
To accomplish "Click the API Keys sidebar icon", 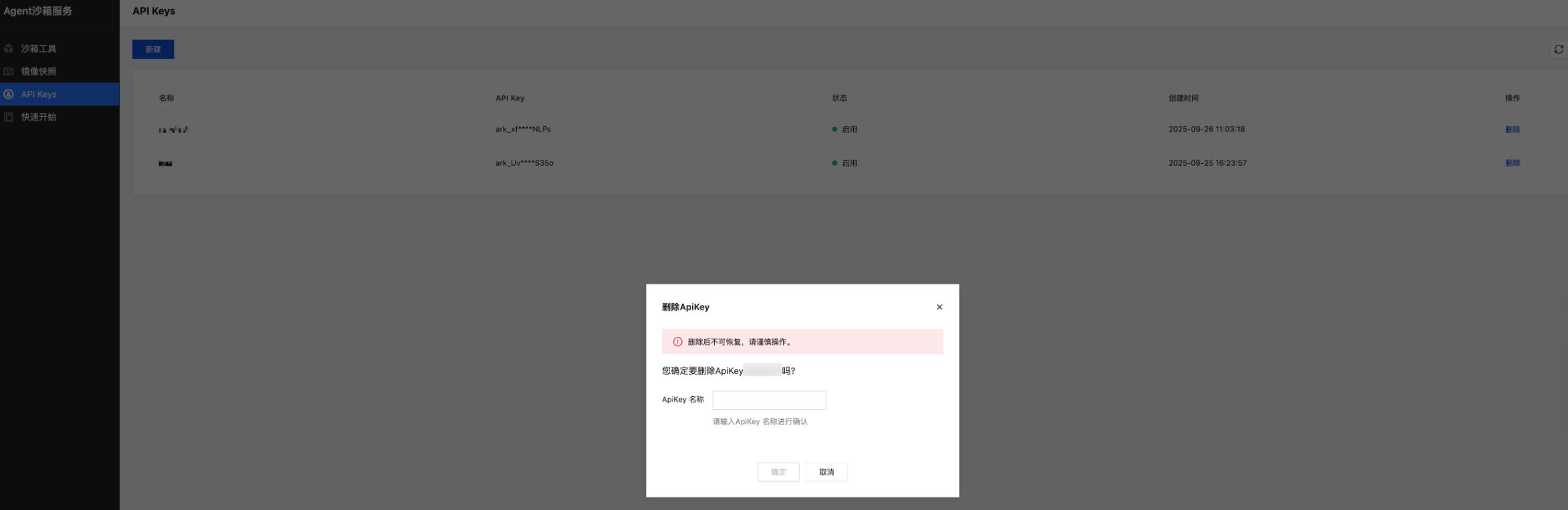I will (9, 94).
